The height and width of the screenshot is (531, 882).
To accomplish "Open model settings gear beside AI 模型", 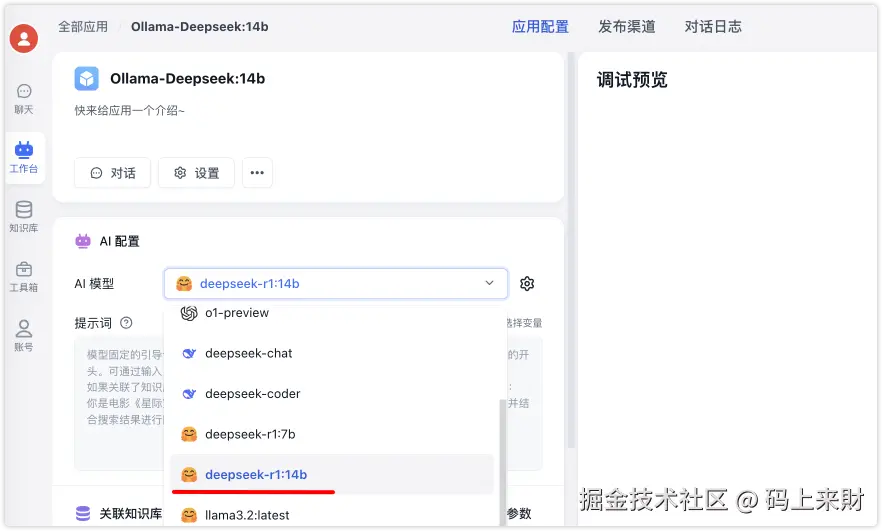I will click(x=527, y=284).
